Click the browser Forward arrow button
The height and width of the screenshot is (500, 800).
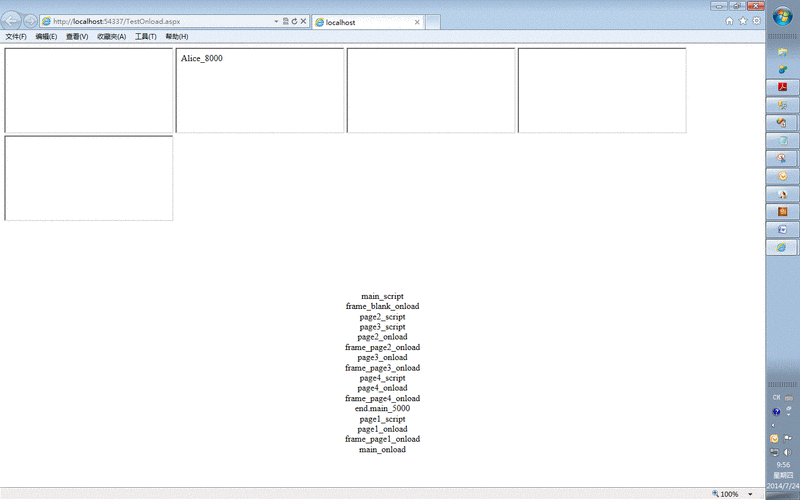(30, 21)
